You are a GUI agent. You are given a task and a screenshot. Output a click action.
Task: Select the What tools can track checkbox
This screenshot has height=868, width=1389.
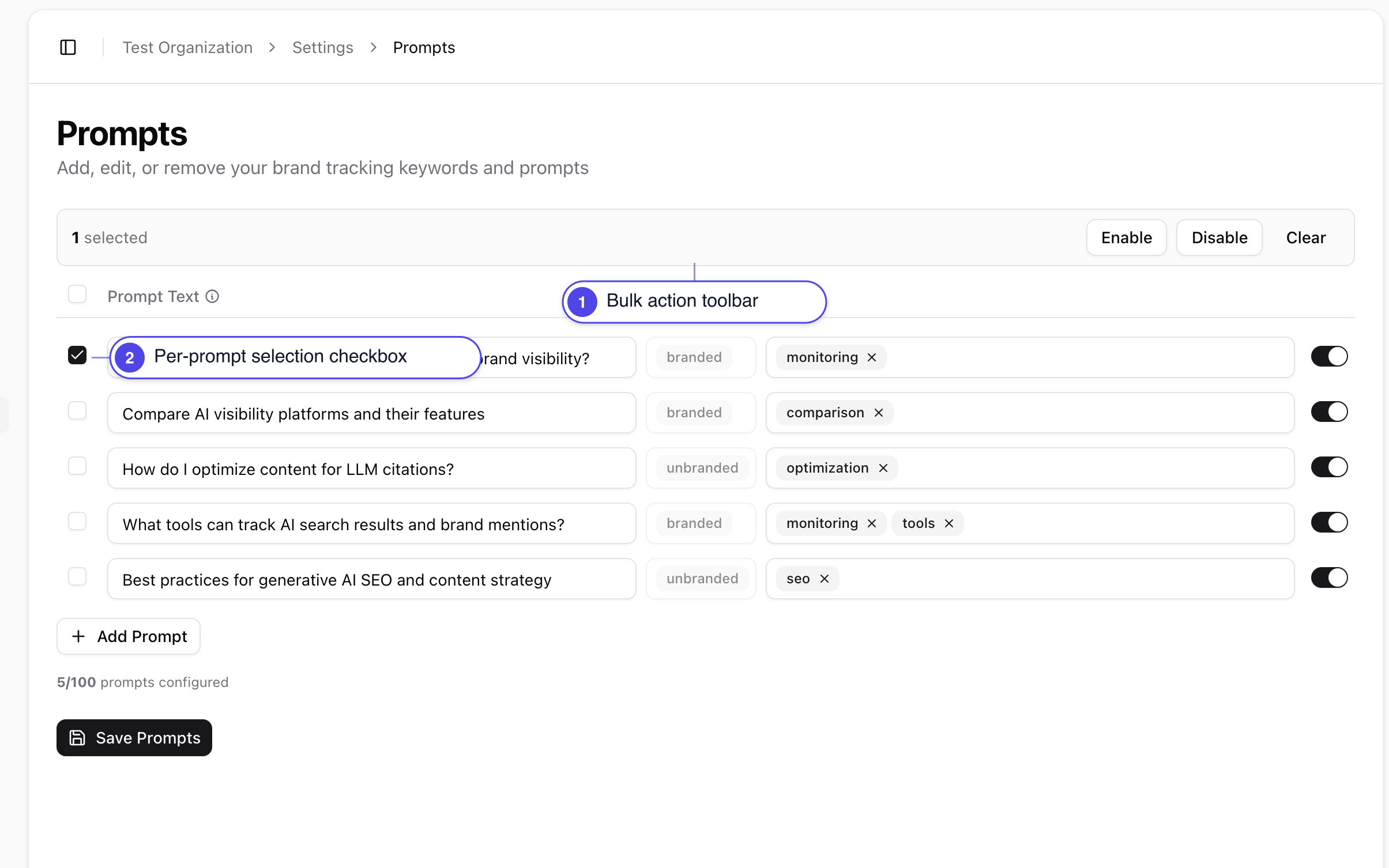click(77, 521)
